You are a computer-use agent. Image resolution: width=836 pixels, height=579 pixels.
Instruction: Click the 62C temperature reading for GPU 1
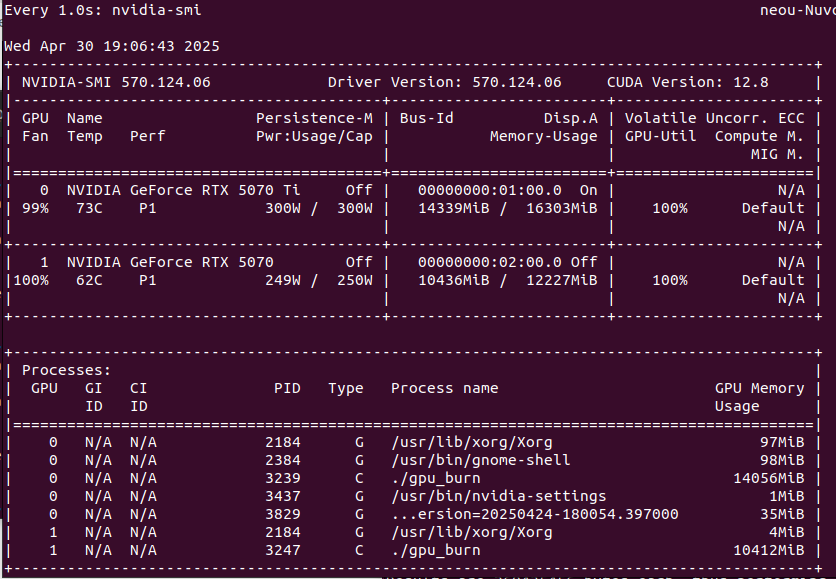click(85, 280)
